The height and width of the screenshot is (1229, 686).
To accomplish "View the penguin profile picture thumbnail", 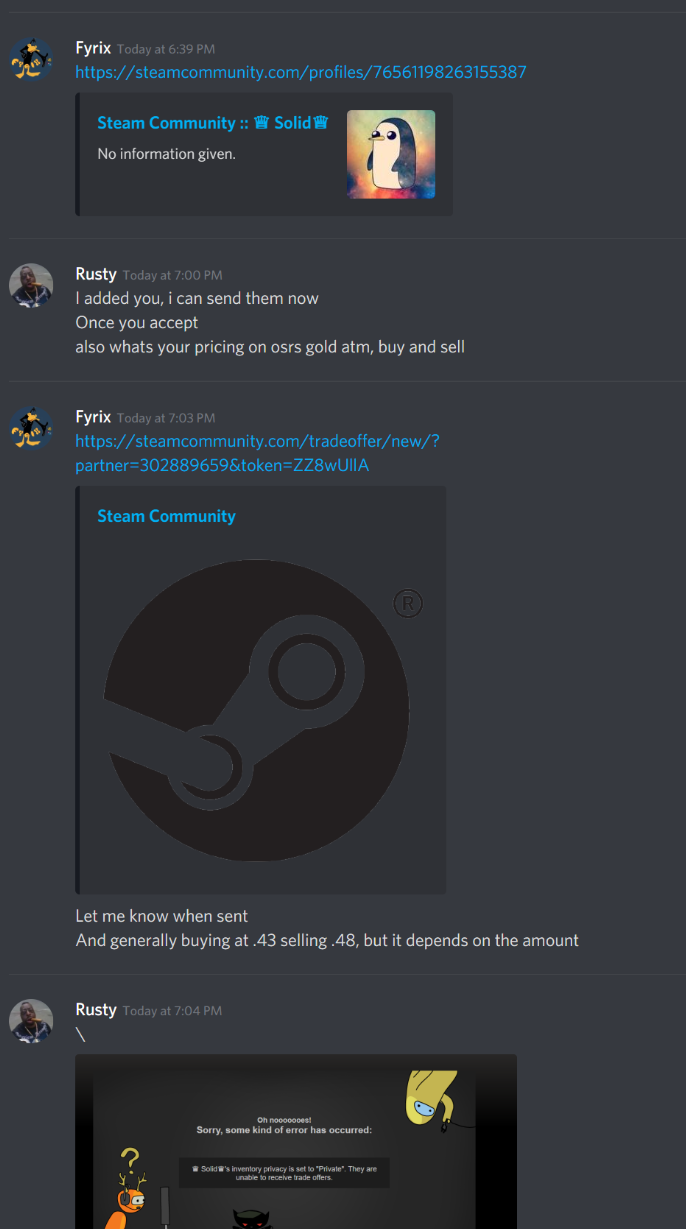I will pos(391,154).
